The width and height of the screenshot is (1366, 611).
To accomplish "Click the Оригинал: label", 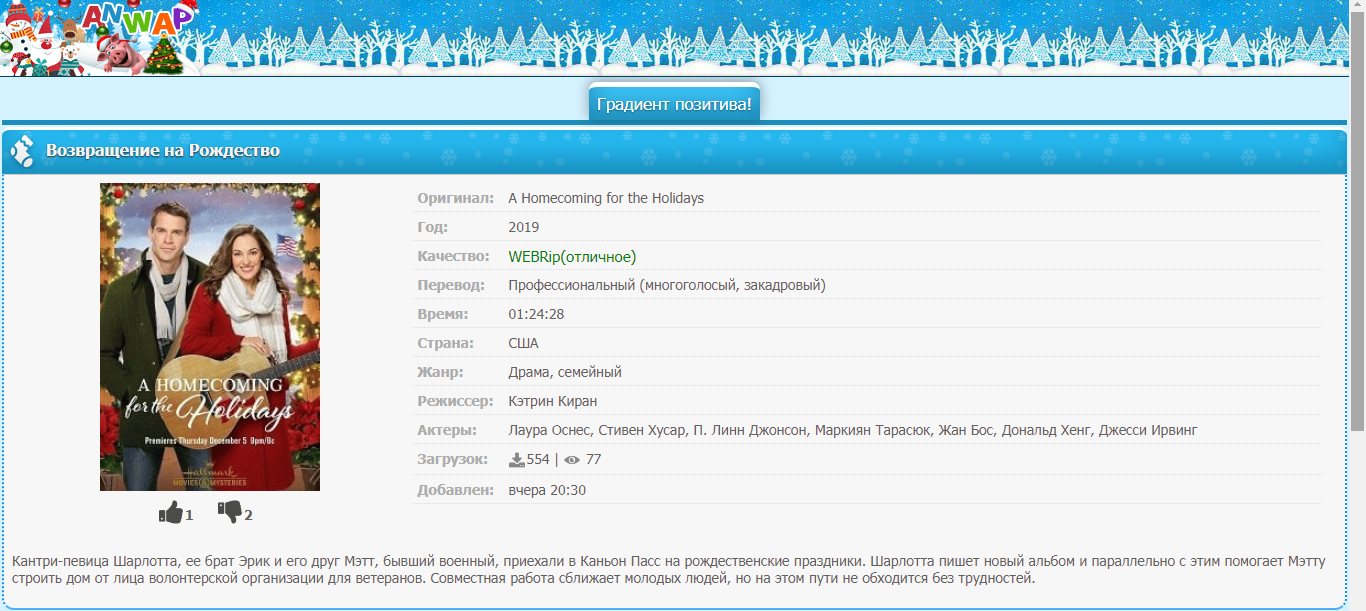I will (x=456, y=198).
